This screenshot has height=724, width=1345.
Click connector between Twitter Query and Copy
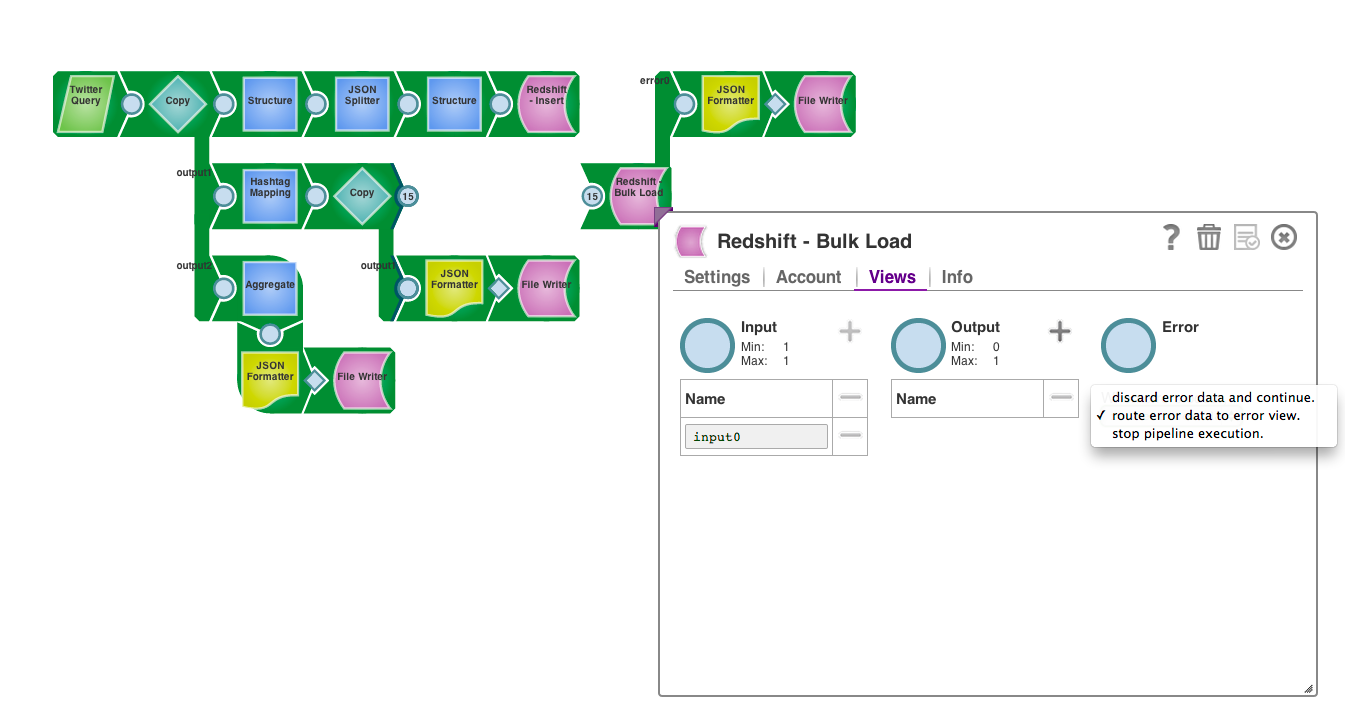[x=132, y=103]
